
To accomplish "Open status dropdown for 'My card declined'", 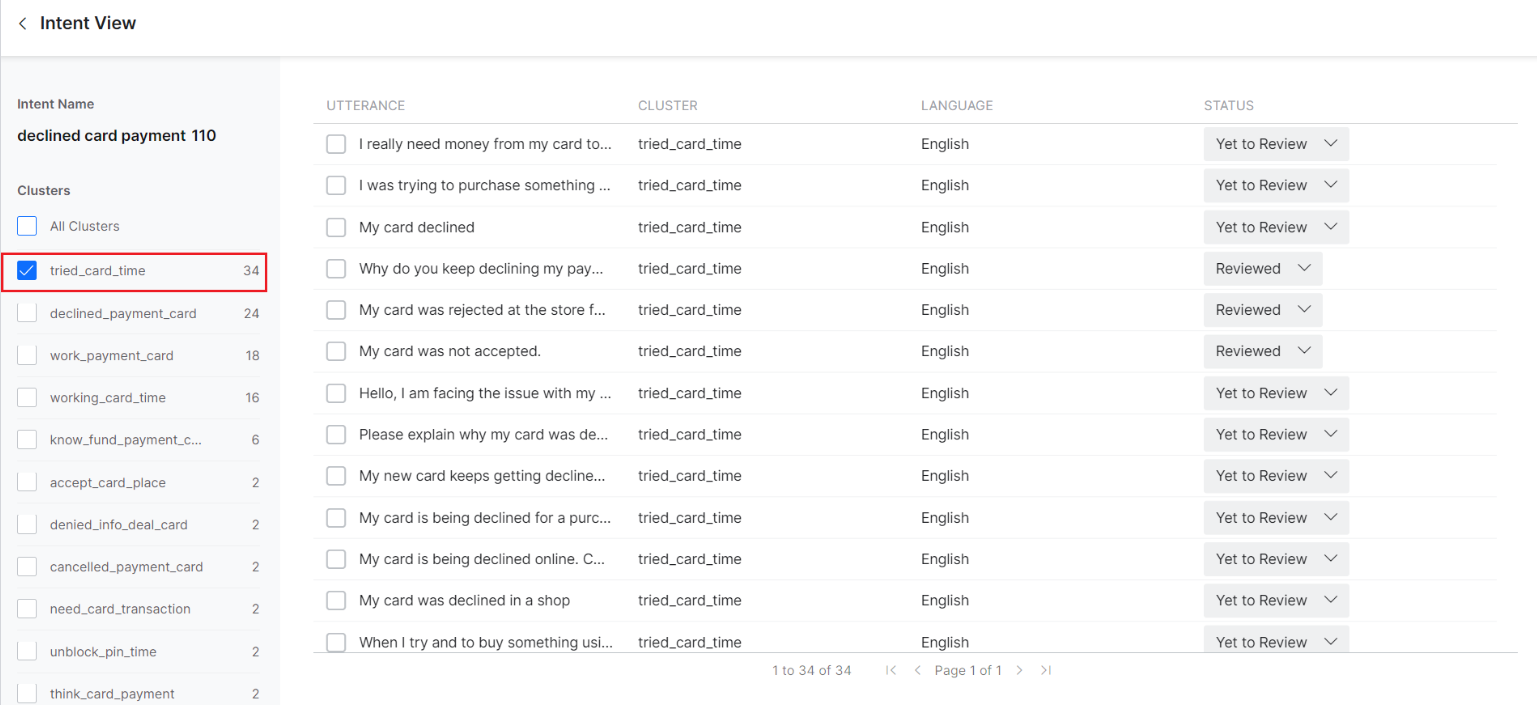I will [1275, 227].
